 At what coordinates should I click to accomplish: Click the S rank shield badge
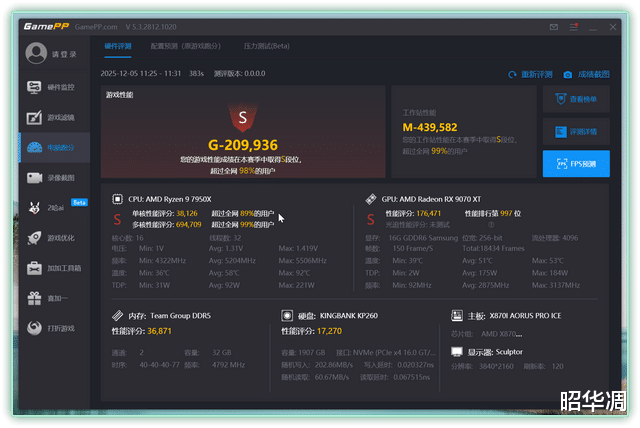[243, 118]
